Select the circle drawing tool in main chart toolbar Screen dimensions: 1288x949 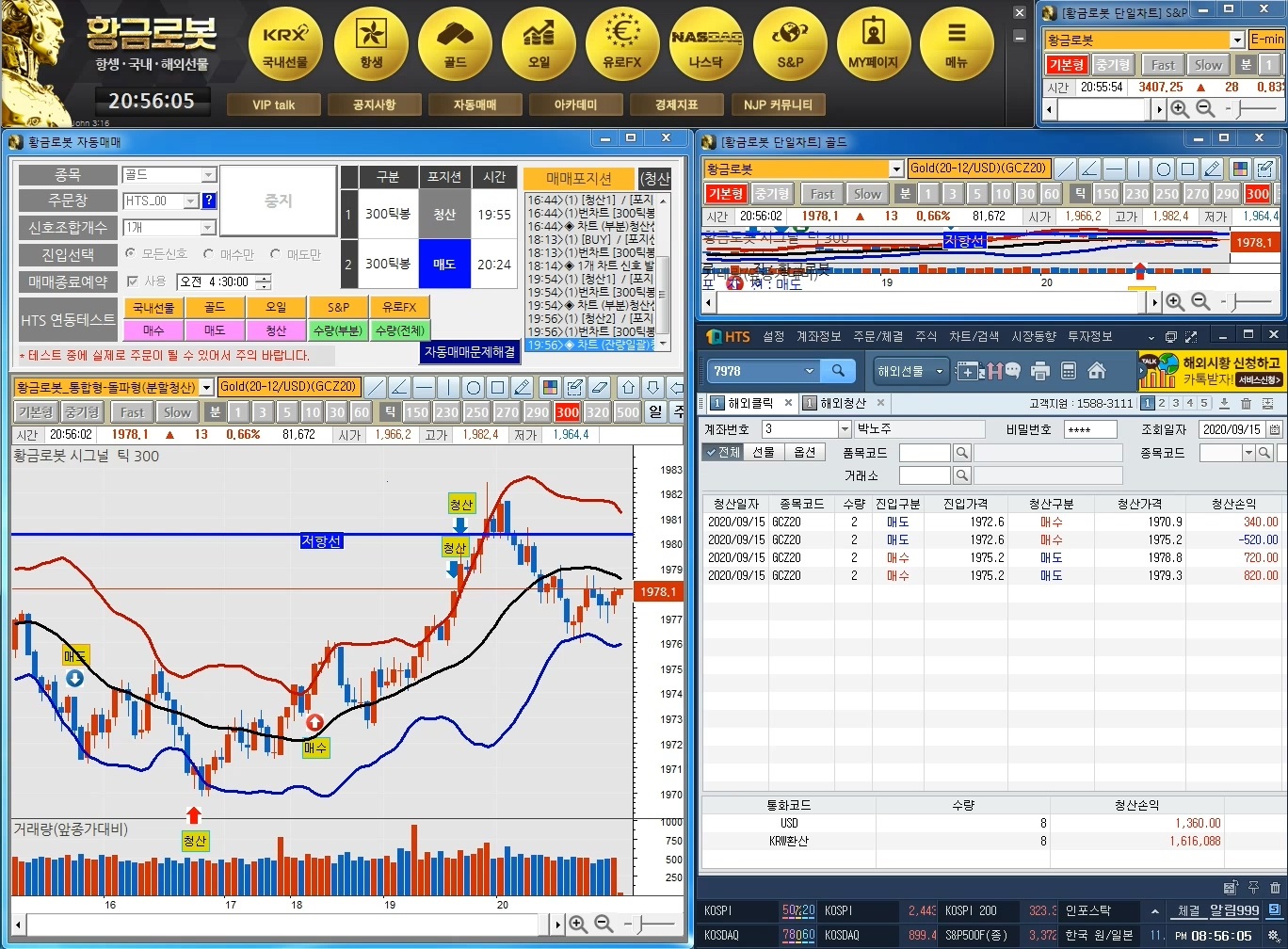tap(474, 387)
